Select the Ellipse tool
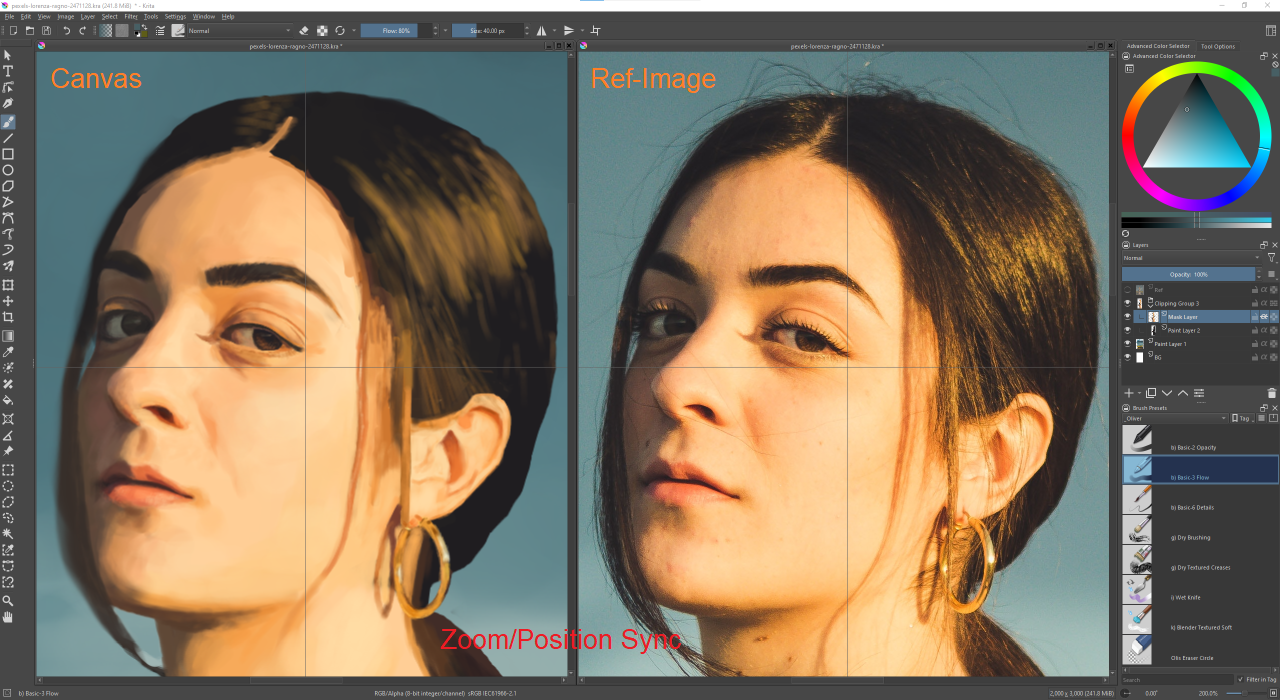This screenshot has width=1280, height=700. 8,169
